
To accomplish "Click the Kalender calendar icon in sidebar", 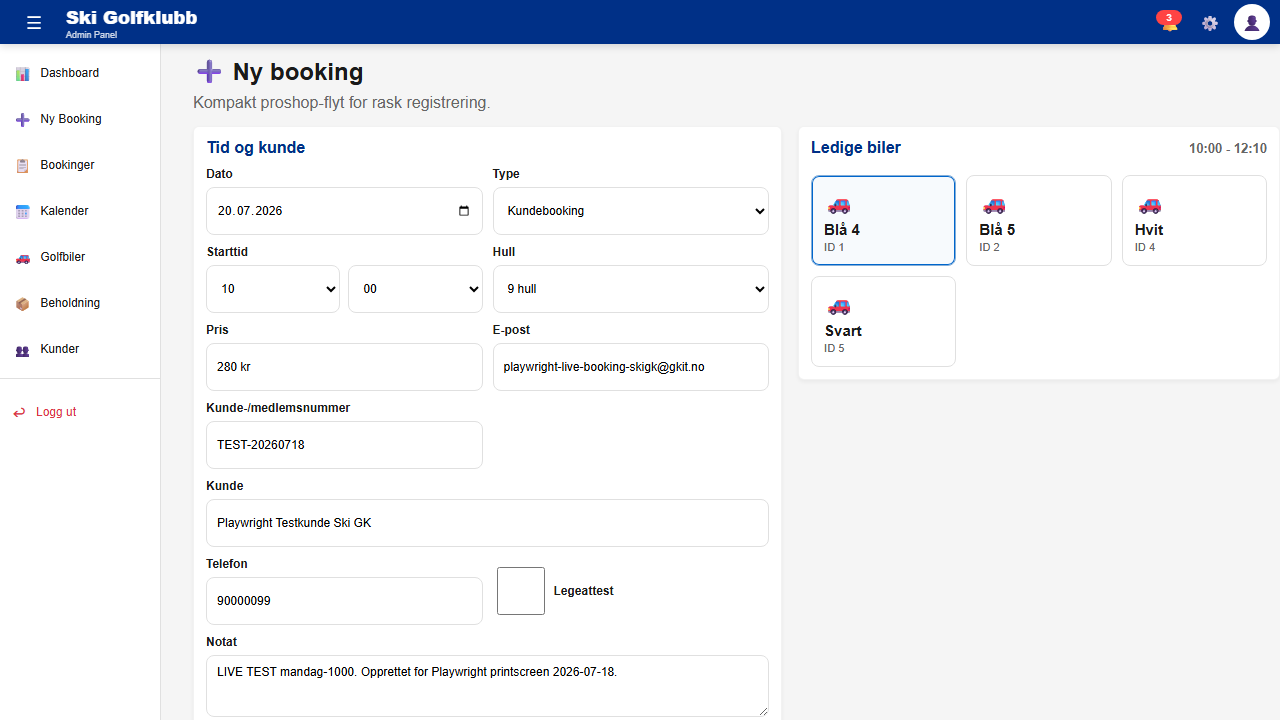I will 22,211.
